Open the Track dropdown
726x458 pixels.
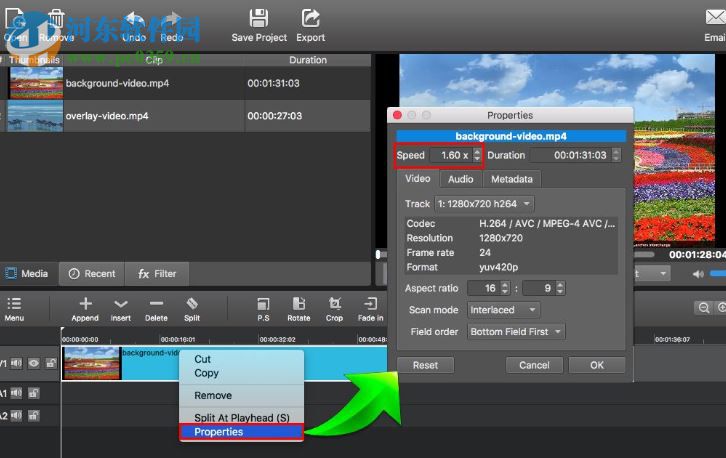(x=484, y=204)
